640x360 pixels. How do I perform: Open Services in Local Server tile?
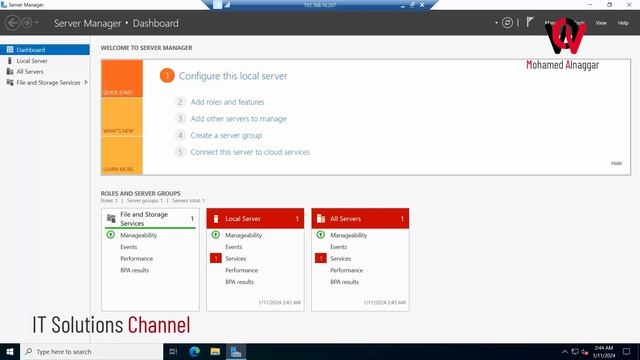236,259
